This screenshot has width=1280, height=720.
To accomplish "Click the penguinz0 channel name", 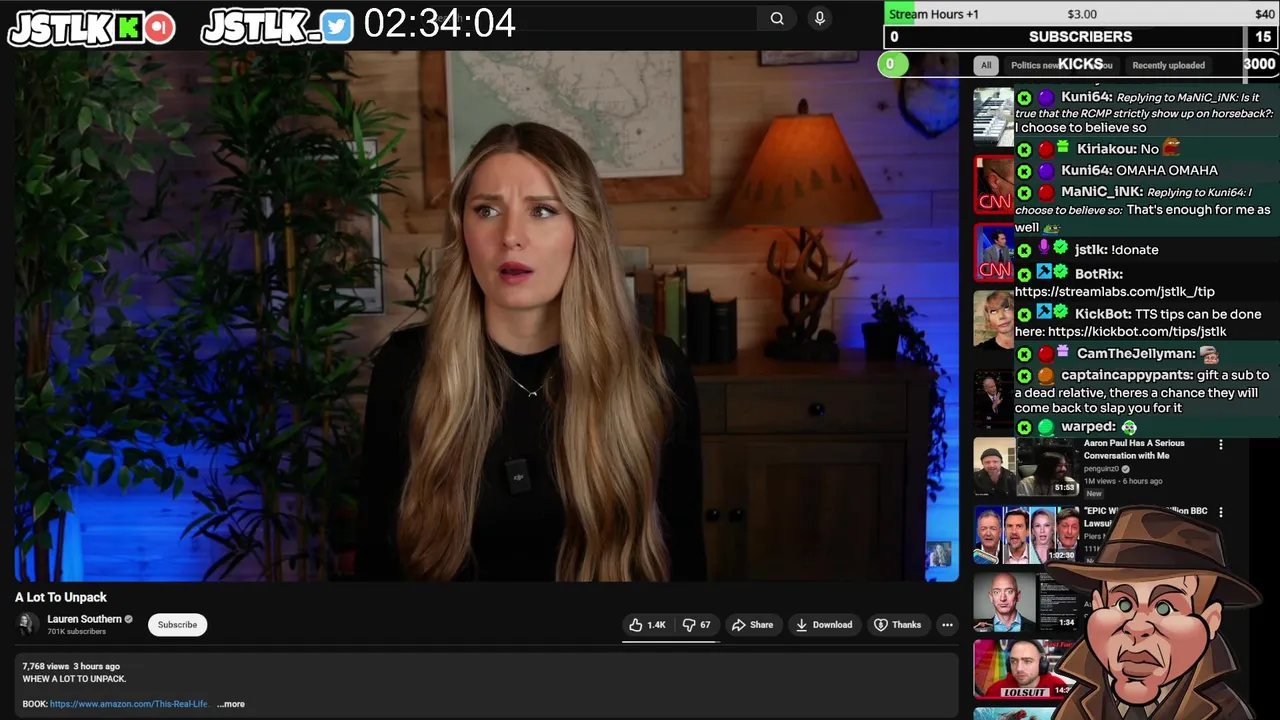I will pyautogui.click(x=1101, y=469).
